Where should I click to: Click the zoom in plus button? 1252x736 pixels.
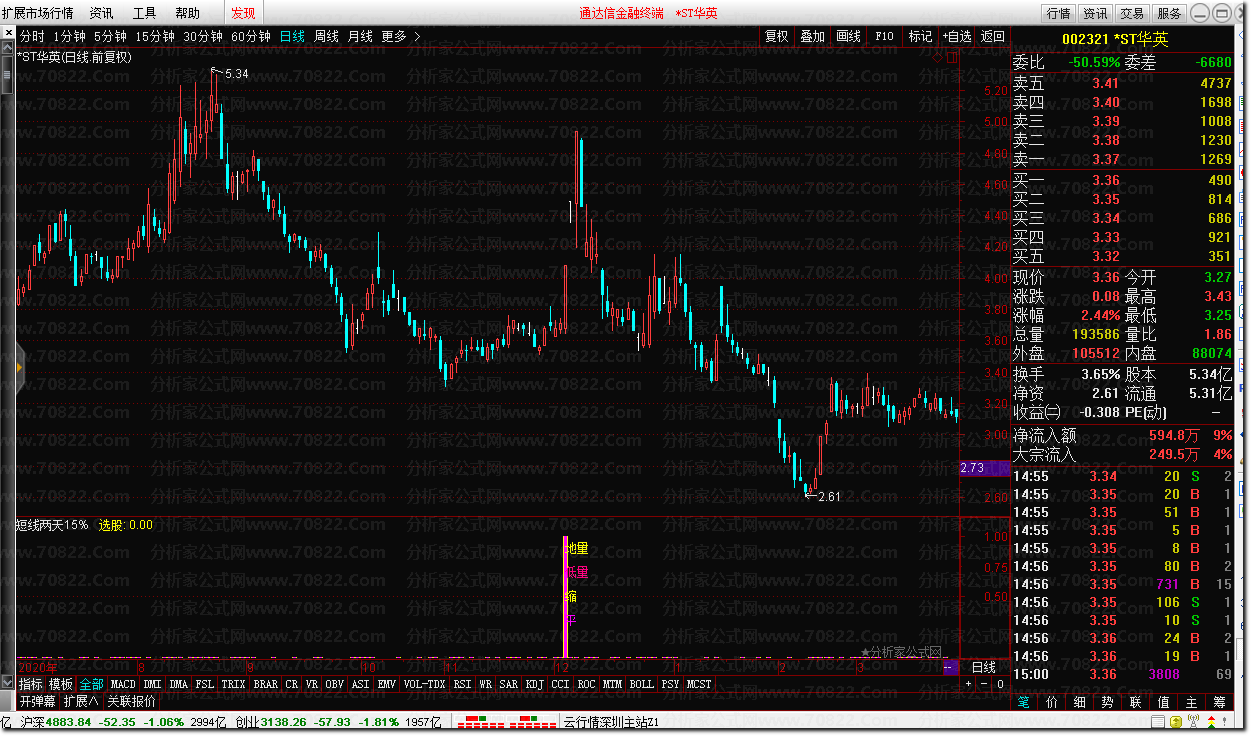click(x=967, y=684)
